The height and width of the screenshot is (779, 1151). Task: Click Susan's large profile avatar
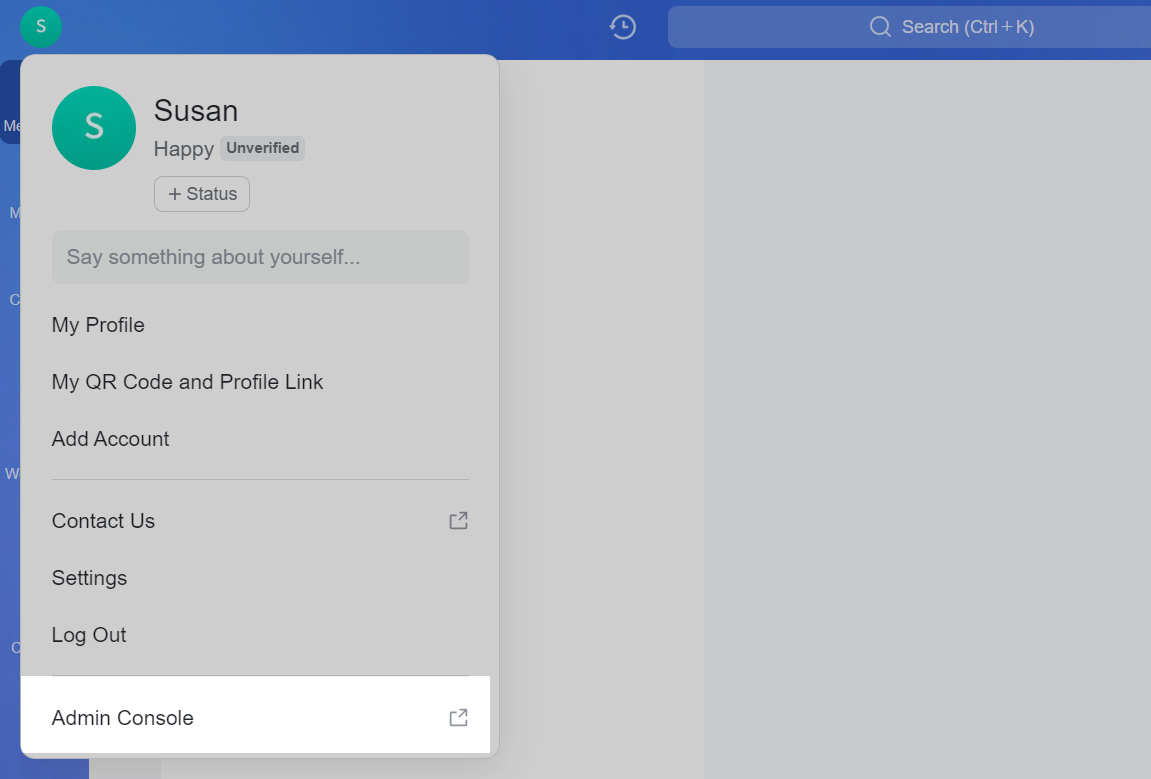pos(94,128)
